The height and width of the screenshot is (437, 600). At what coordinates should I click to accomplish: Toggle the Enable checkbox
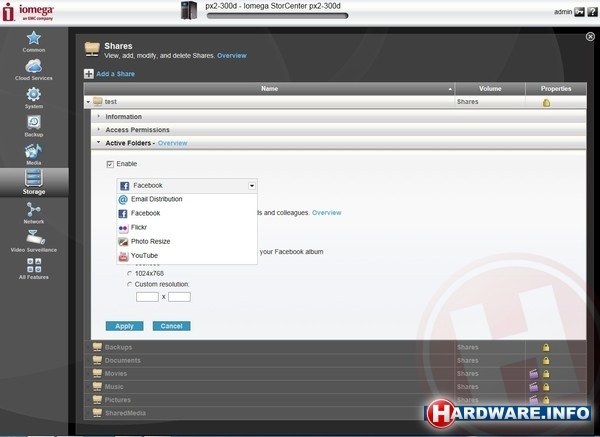[110, 164]
